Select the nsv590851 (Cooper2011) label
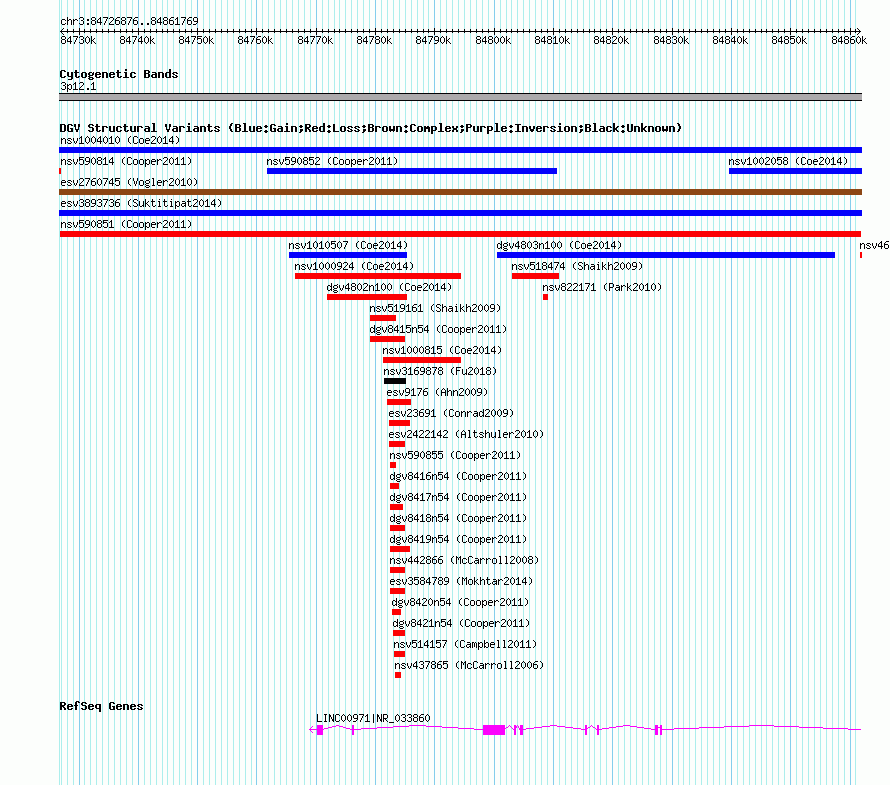The image size is (890, 785). tap(126, 224)
